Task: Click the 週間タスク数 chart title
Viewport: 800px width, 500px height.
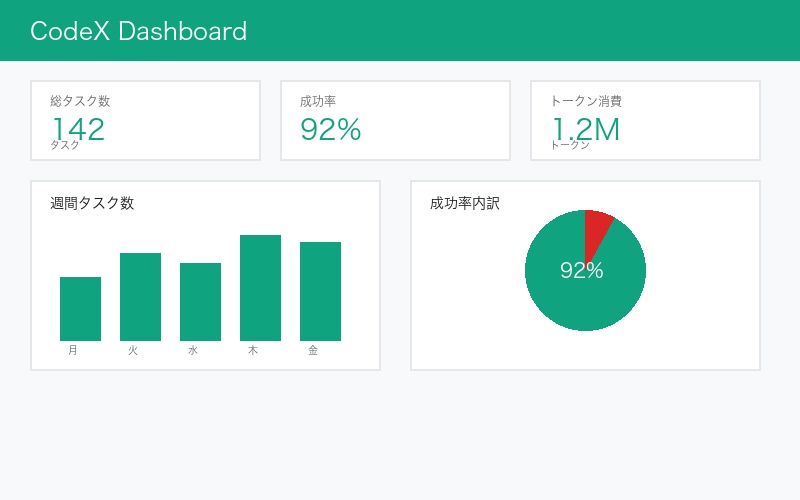Action: (x=92, y=203)
